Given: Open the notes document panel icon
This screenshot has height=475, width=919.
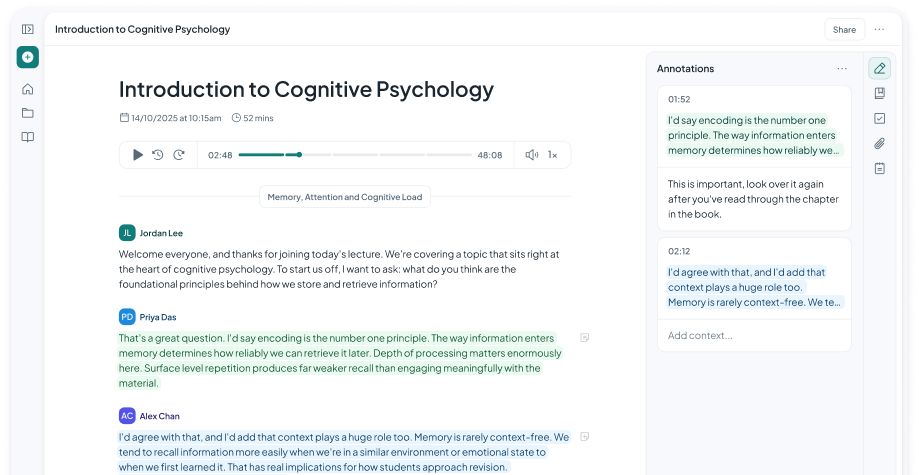Looking at the screenshot, I should tap(879, 169).
